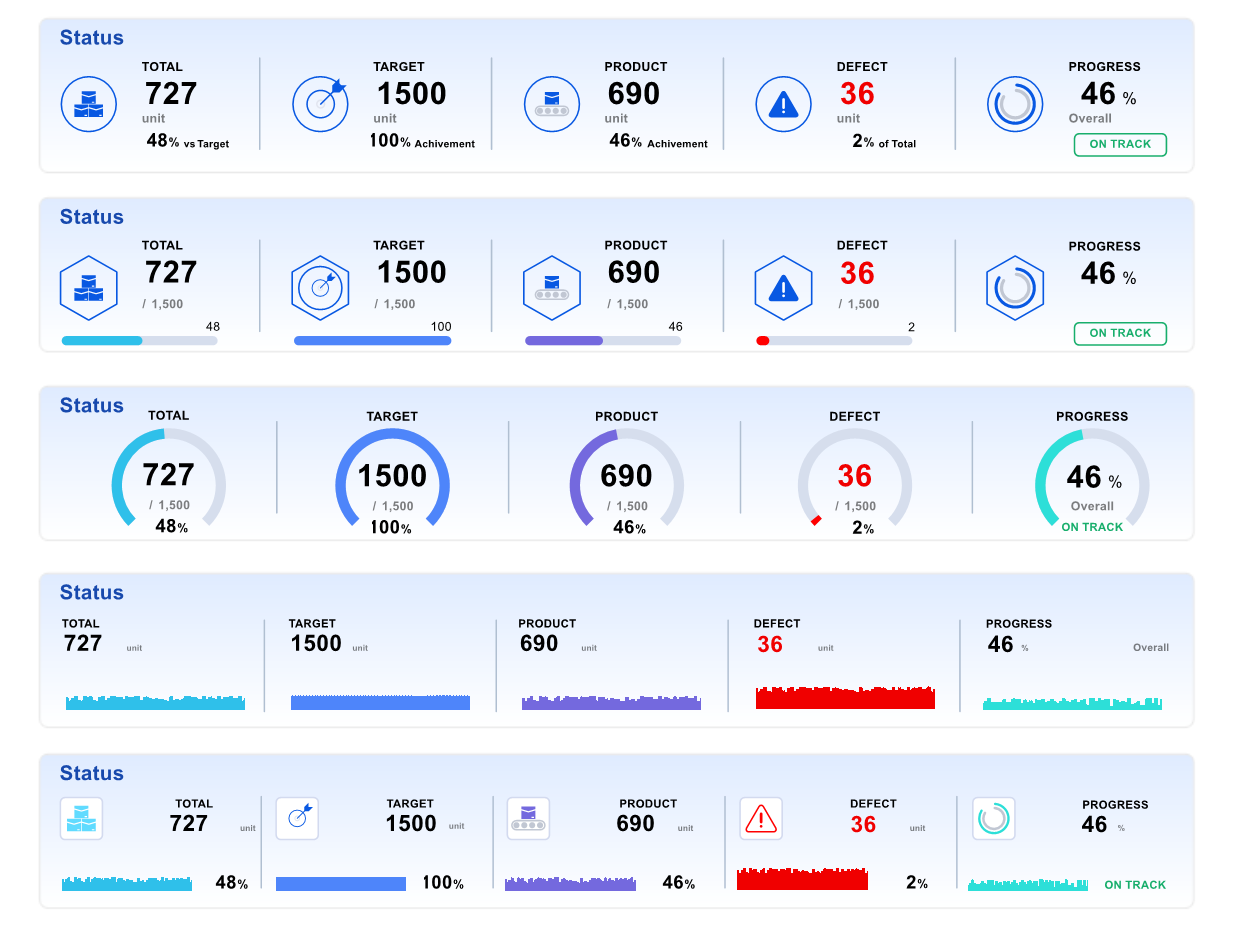The image size is (1234, 925).
Task: Click red sparkline next to bold 2%
Action: pyautogui.click(x=802, y=878)
